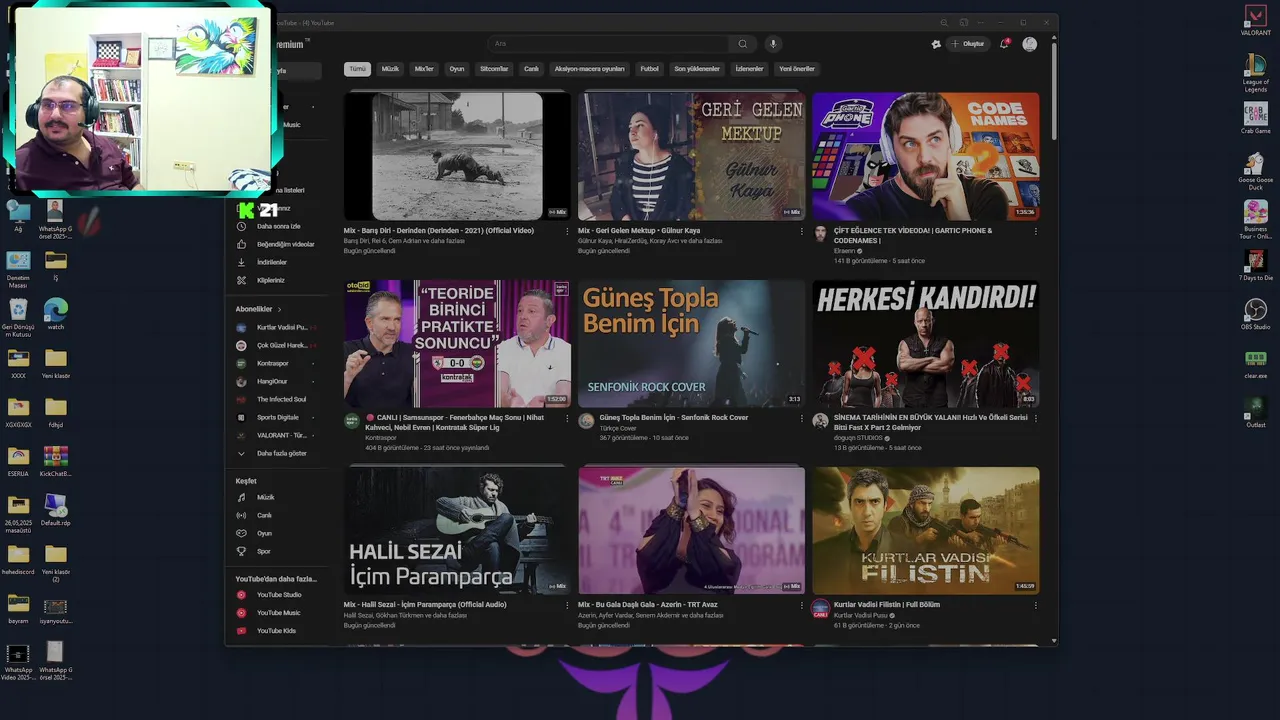Viewport: 1280px width, 720px height.
Task: Open YouTube Kids link
Action: [x=277, y=631]
